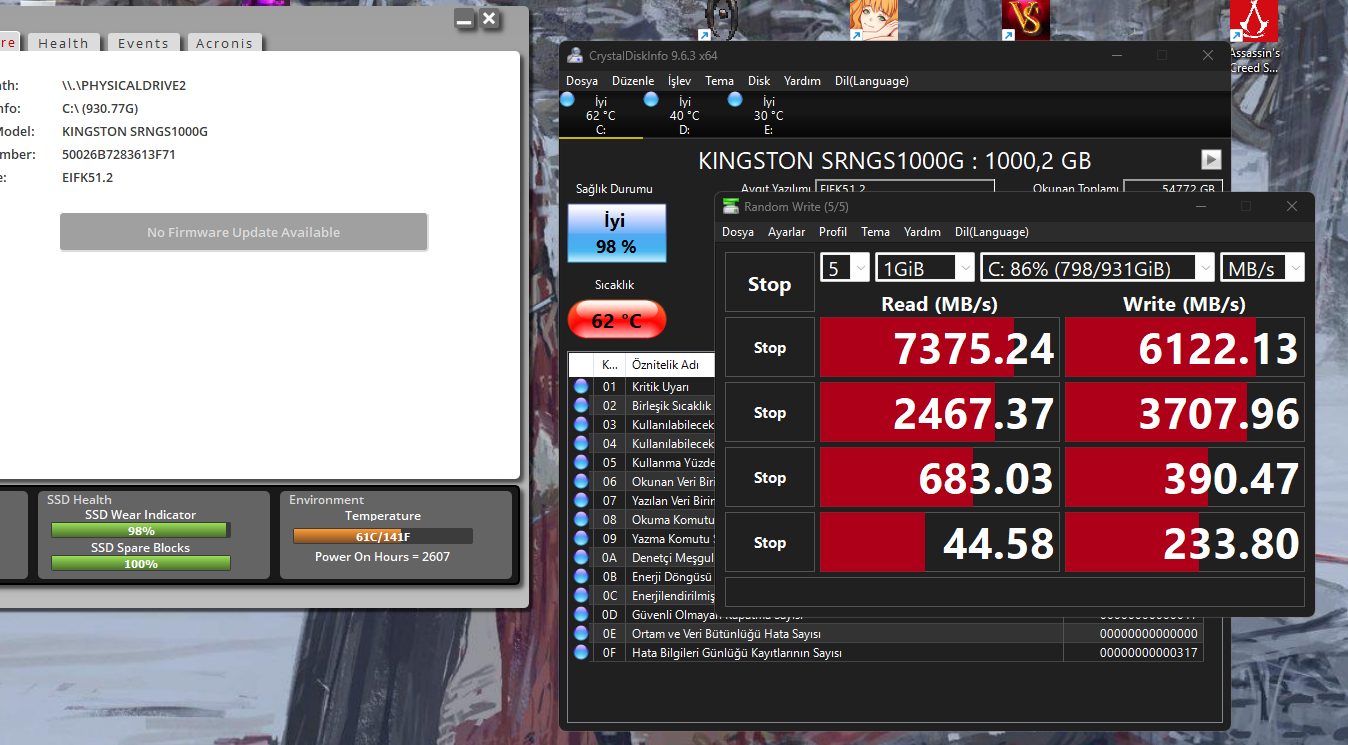Click status orb for 0F Hata Bilgileri
The image size is (1348, 745).
[581, 652]
